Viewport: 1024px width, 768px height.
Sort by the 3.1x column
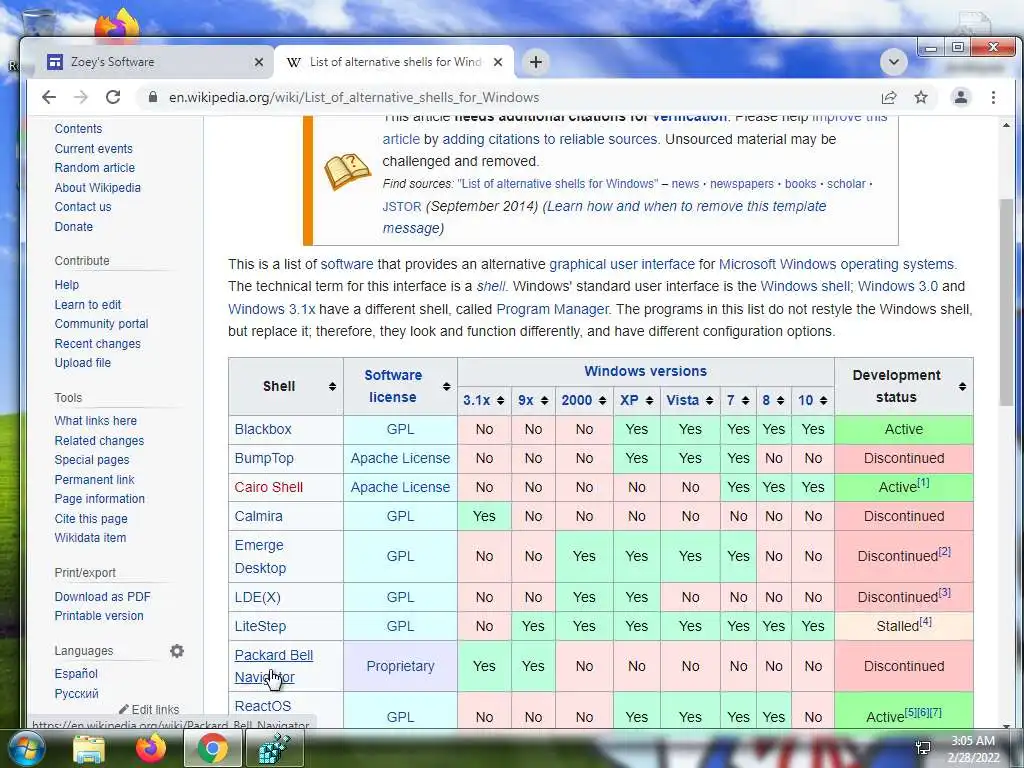[500, 400]
